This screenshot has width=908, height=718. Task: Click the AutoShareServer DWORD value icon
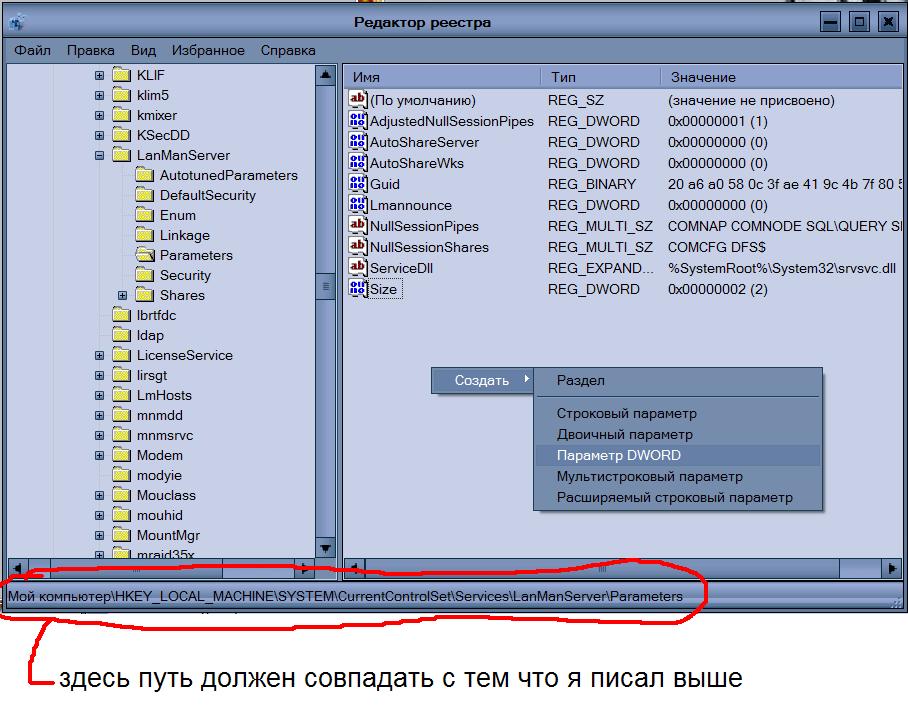(x=358, y=142)
